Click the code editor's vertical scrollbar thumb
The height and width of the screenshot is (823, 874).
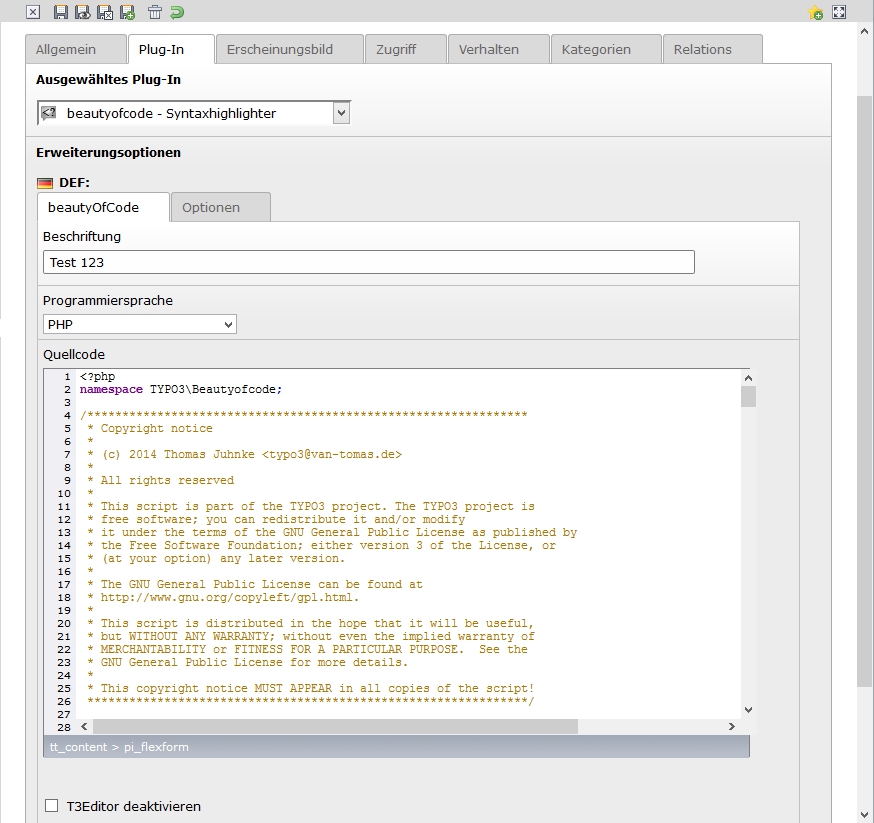coord(749,396)
